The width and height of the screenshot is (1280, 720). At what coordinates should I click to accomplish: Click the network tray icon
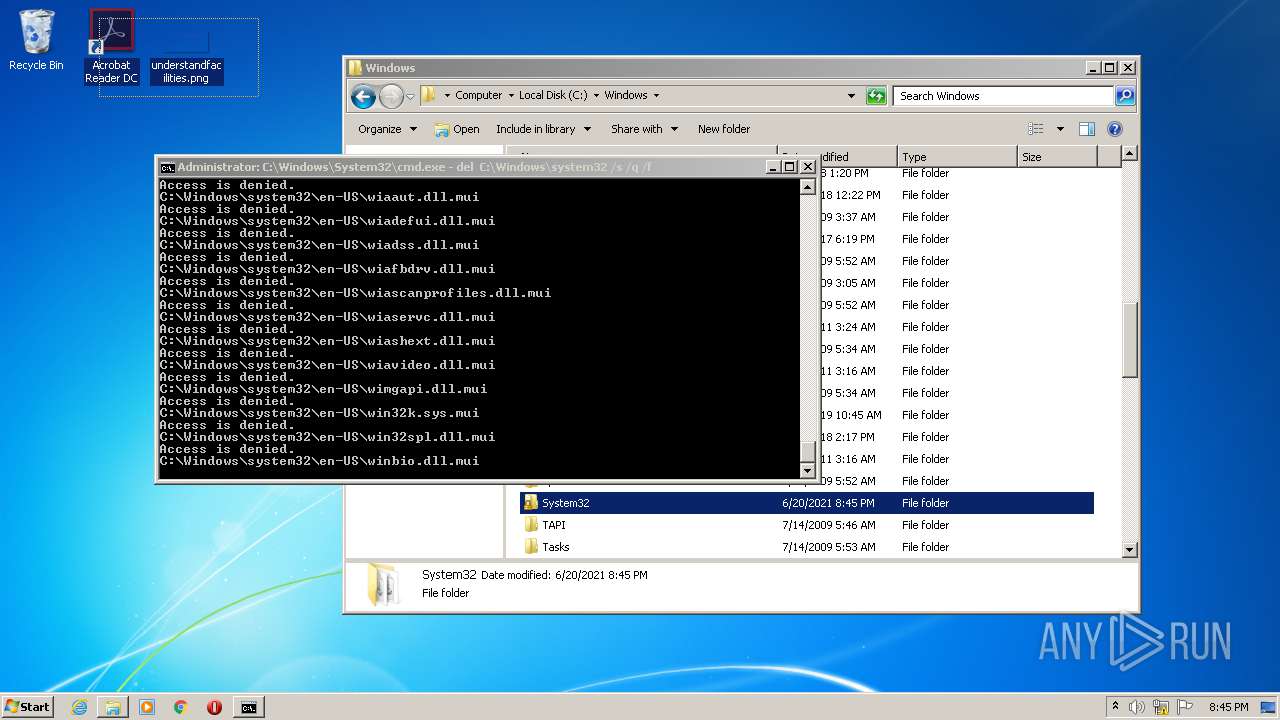[1161, 707]
